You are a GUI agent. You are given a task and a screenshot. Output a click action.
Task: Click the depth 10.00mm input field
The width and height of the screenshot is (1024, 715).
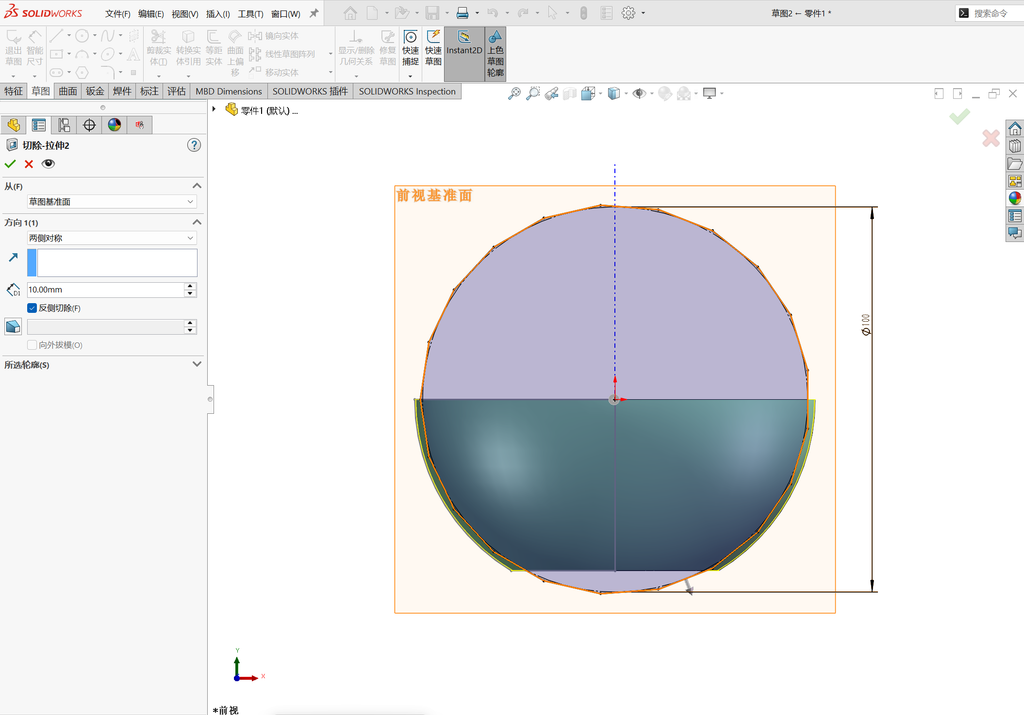pyautogui.click(x=106, y=289)
